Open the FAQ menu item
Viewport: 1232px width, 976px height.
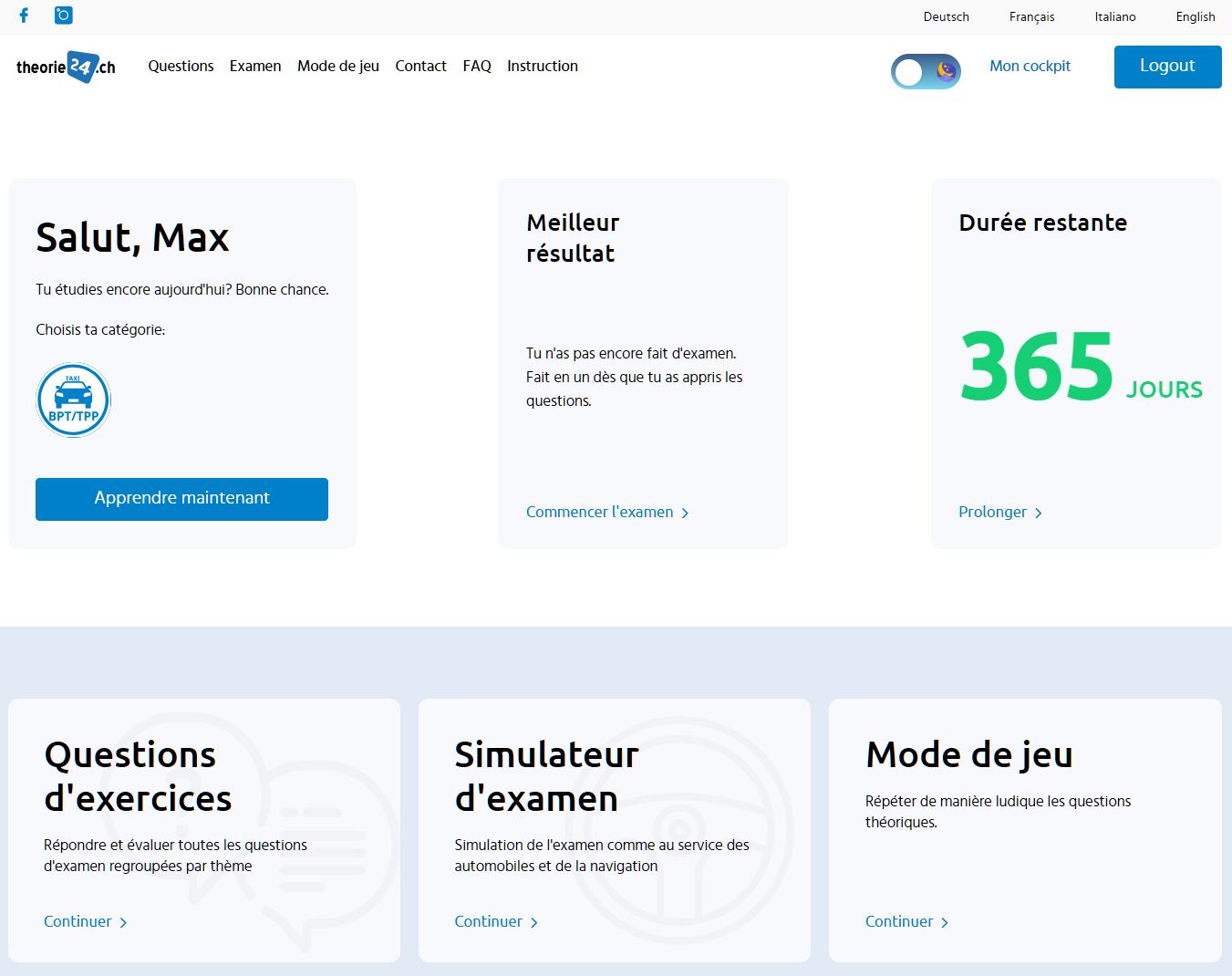click(x=476, y=66)
